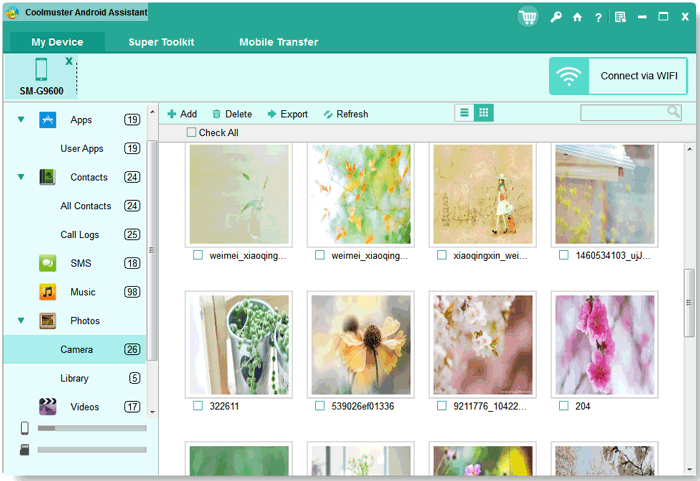Check the second weimei_xiaoqing orange leaves photo checkbox

coord(320,255)
